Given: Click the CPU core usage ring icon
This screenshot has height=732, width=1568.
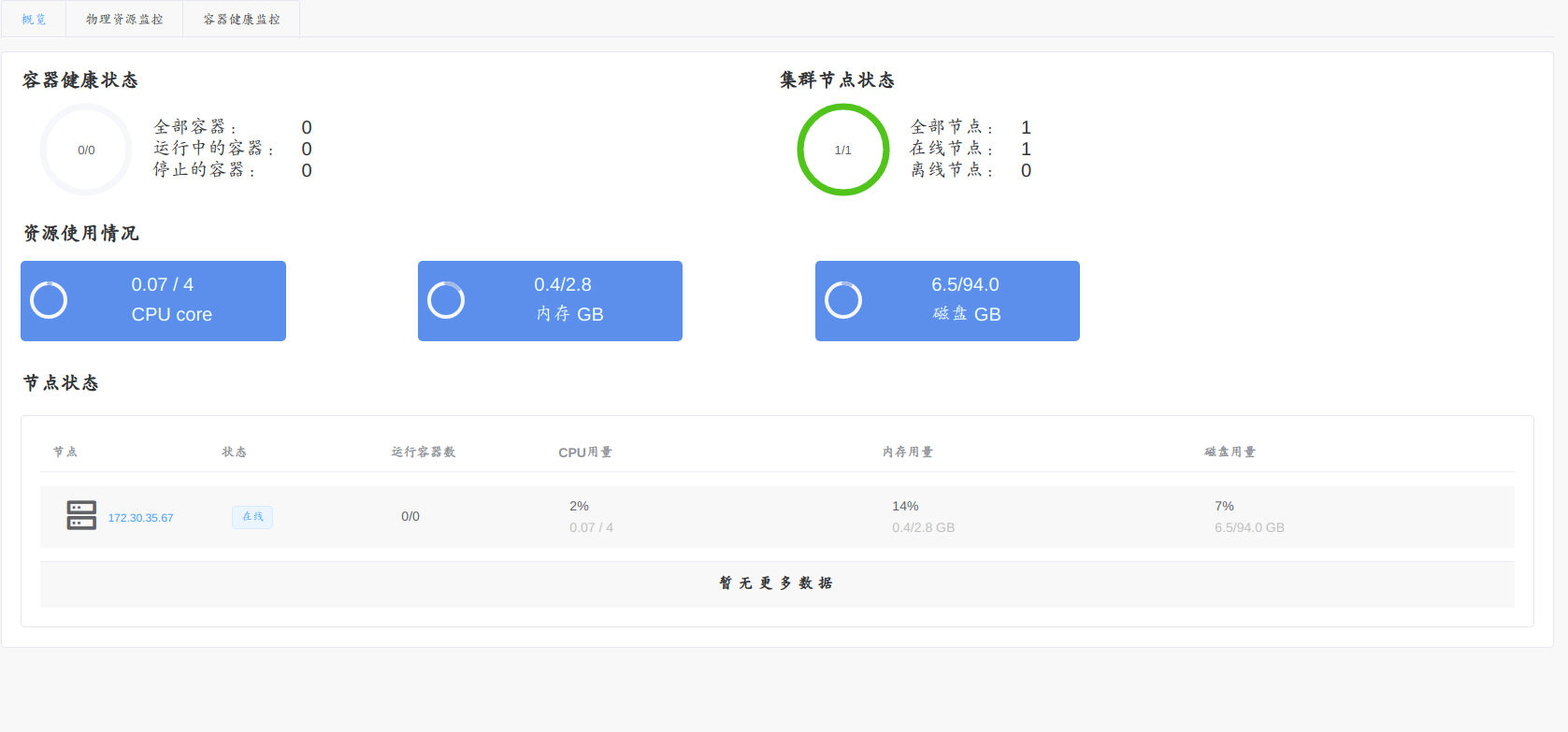Looking at the screenshot, I should (x=49, y=300).
